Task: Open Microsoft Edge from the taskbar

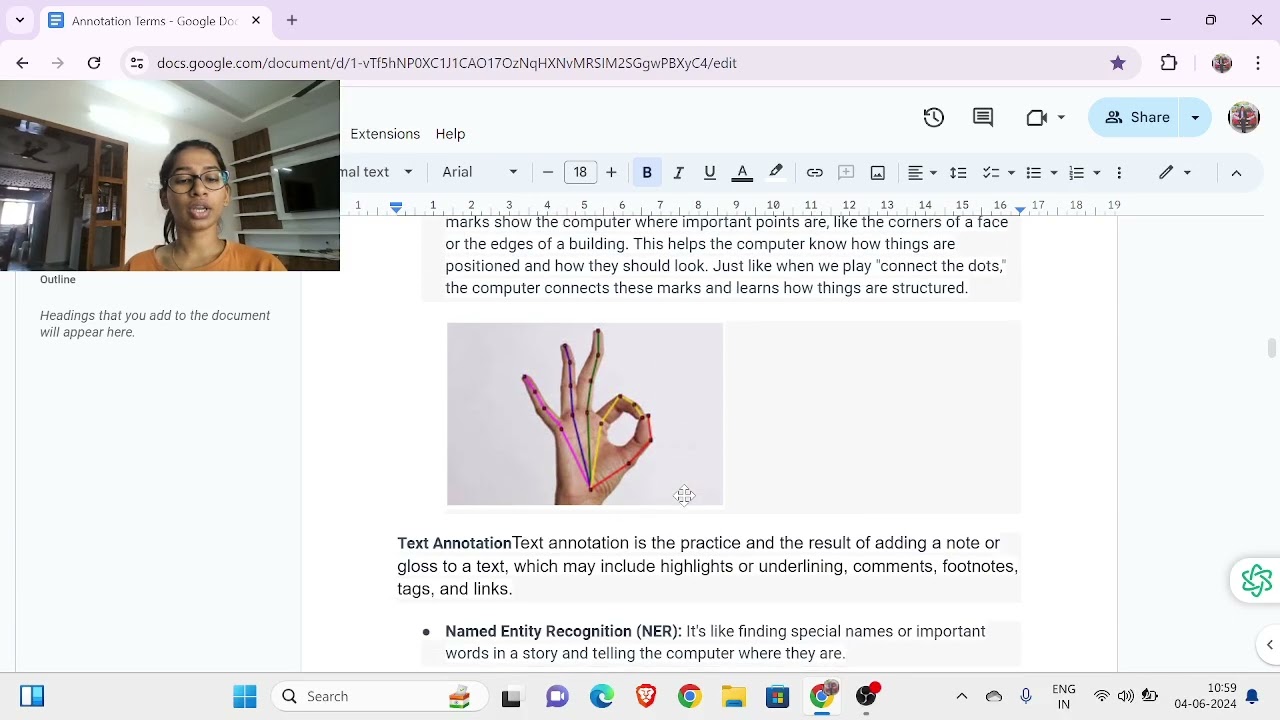Action: (x=602, y=696)
